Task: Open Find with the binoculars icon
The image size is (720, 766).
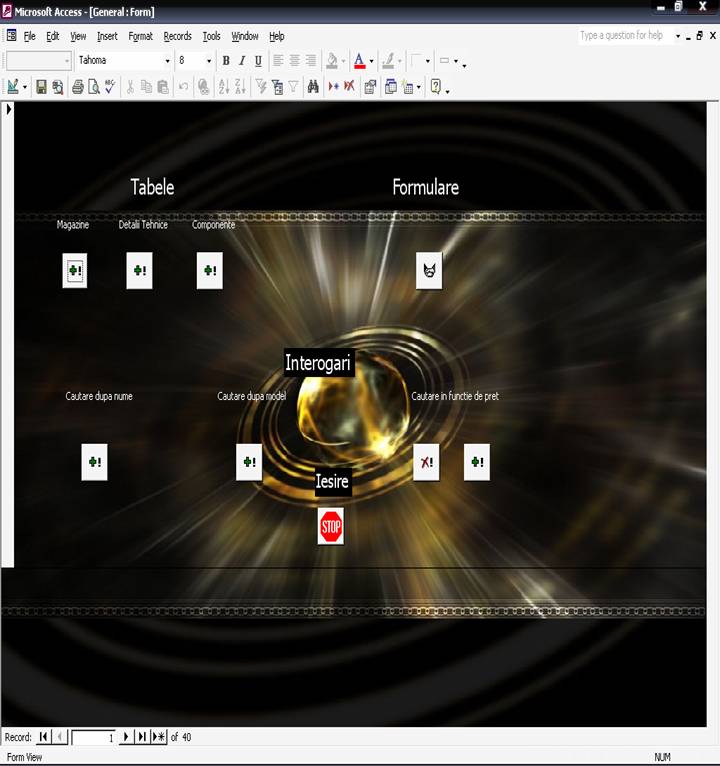Action: [312, 87]
